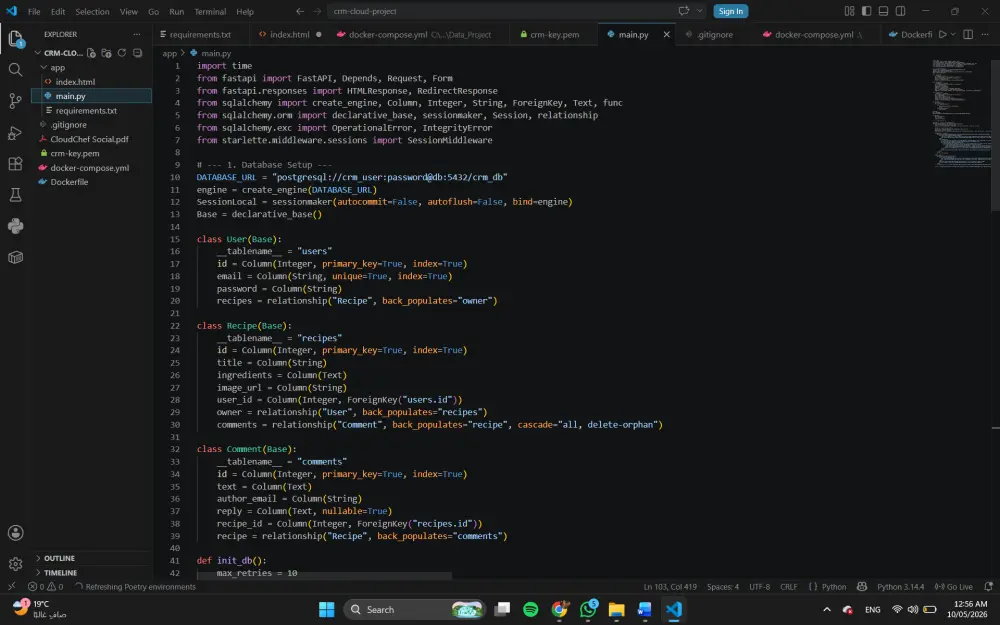Open Copilot status icon in status bar
Screen dimensions: 1000x625
coord(862,587)
